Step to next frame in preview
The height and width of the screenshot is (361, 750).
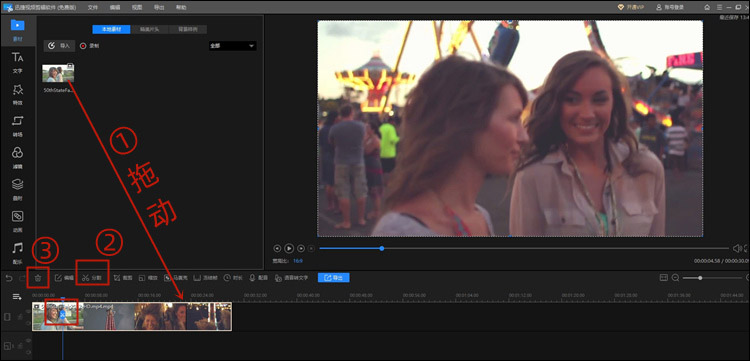coord(301,248)
